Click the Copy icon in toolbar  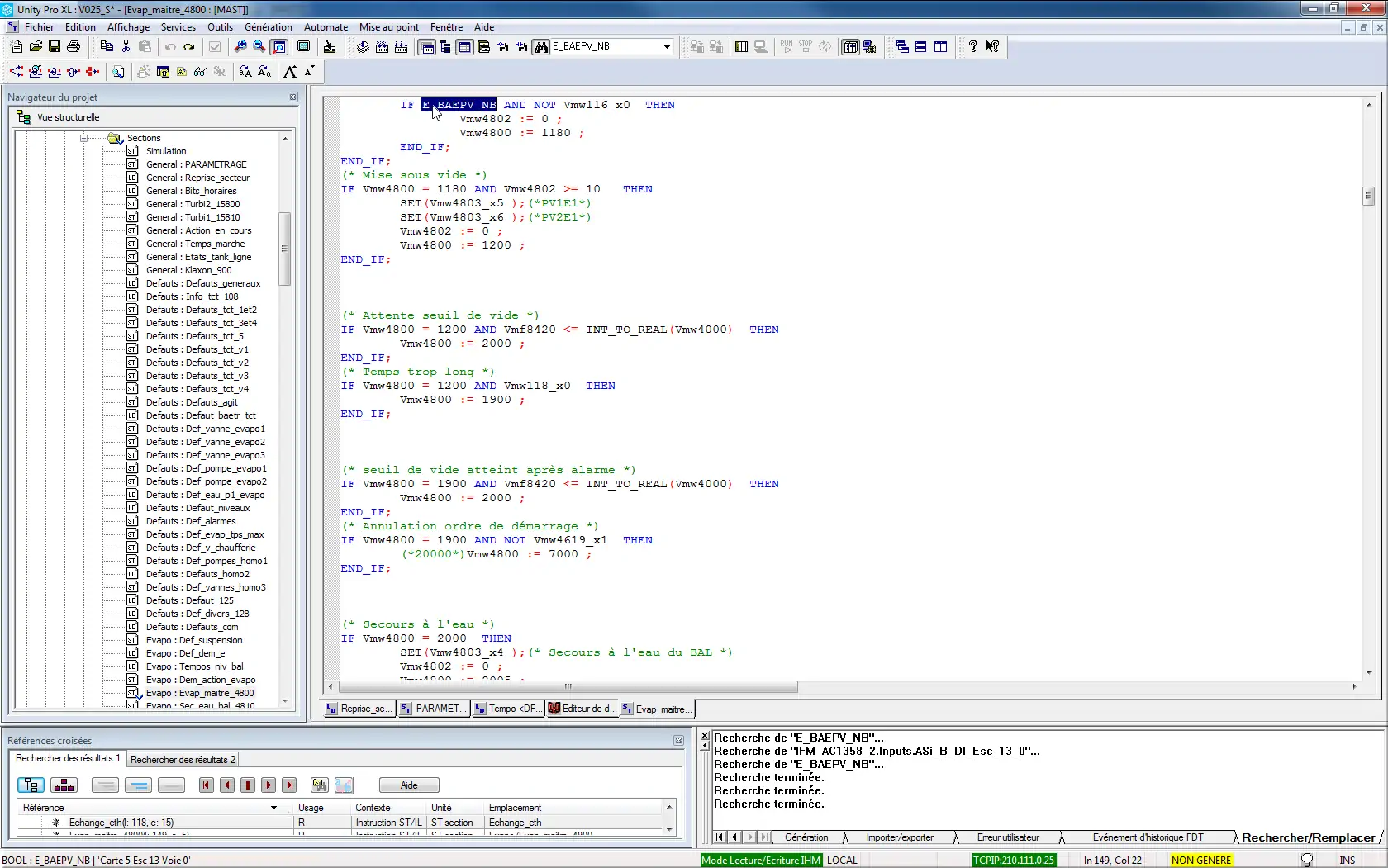click(107, 47)
